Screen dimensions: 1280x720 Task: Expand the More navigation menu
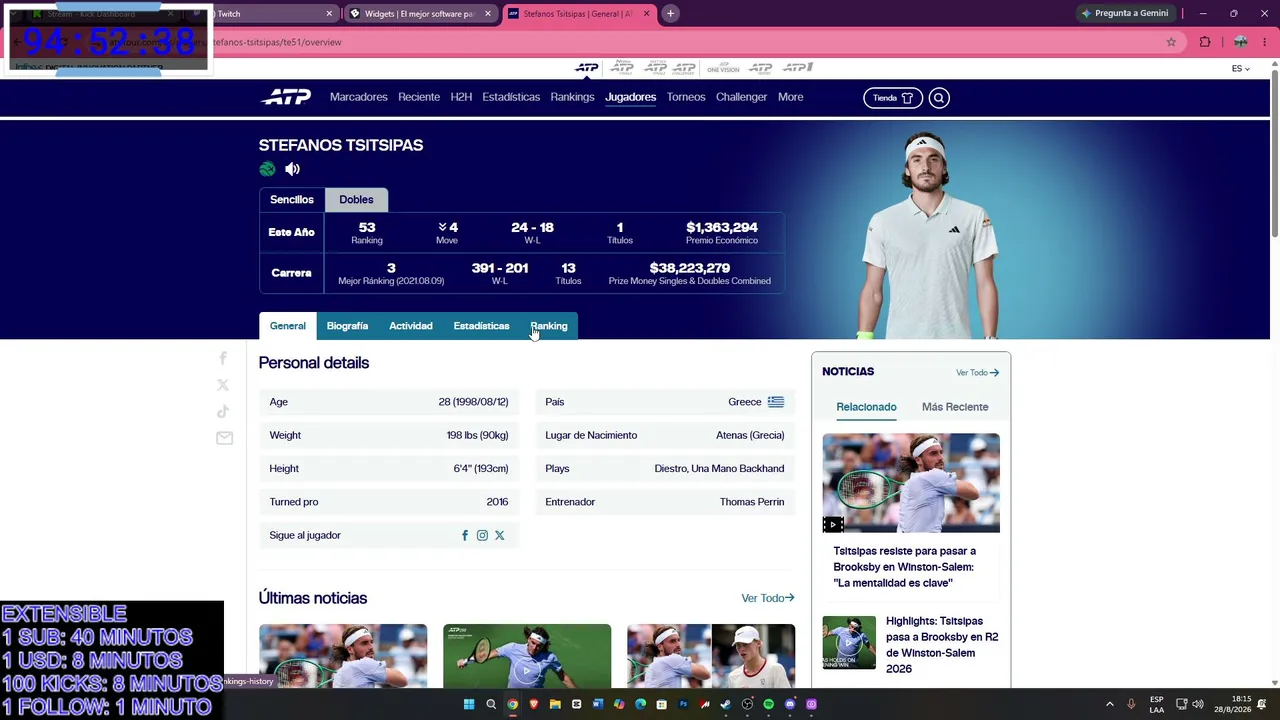(791, 97)
